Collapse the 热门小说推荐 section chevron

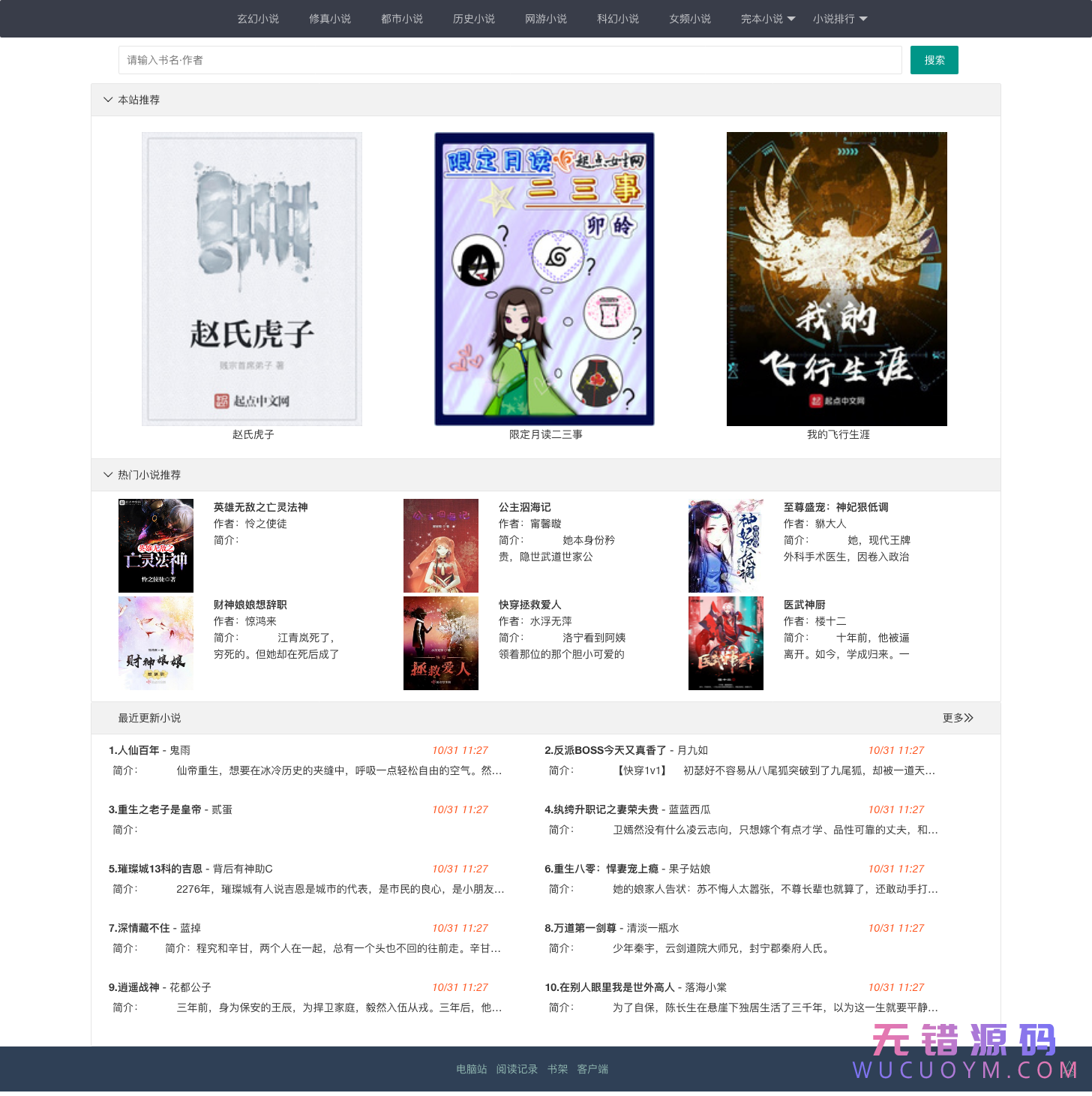(108, 474)
